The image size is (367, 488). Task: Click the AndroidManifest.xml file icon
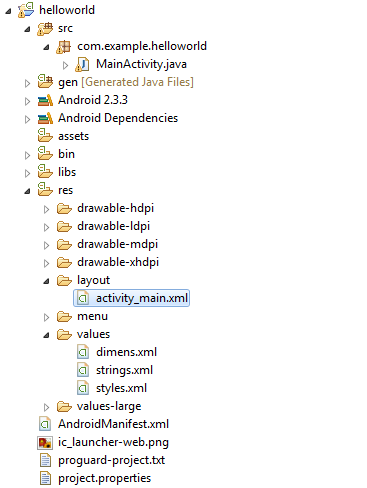45,424
